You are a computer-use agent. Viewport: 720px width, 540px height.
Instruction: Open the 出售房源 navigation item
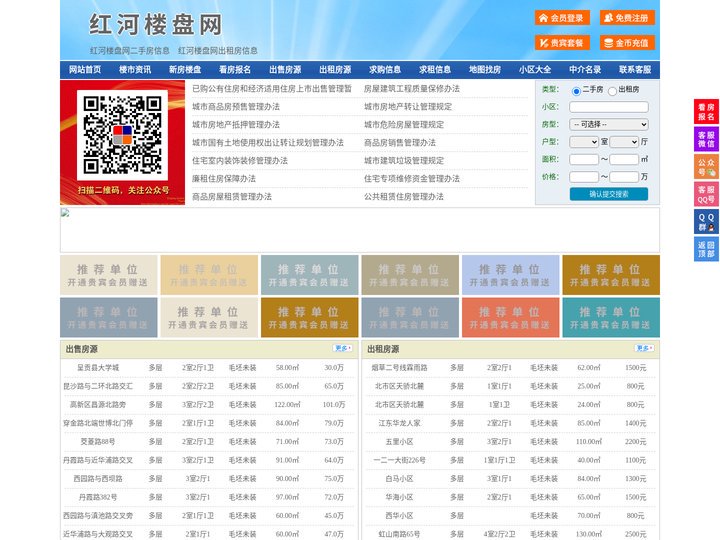coord(285,70)
